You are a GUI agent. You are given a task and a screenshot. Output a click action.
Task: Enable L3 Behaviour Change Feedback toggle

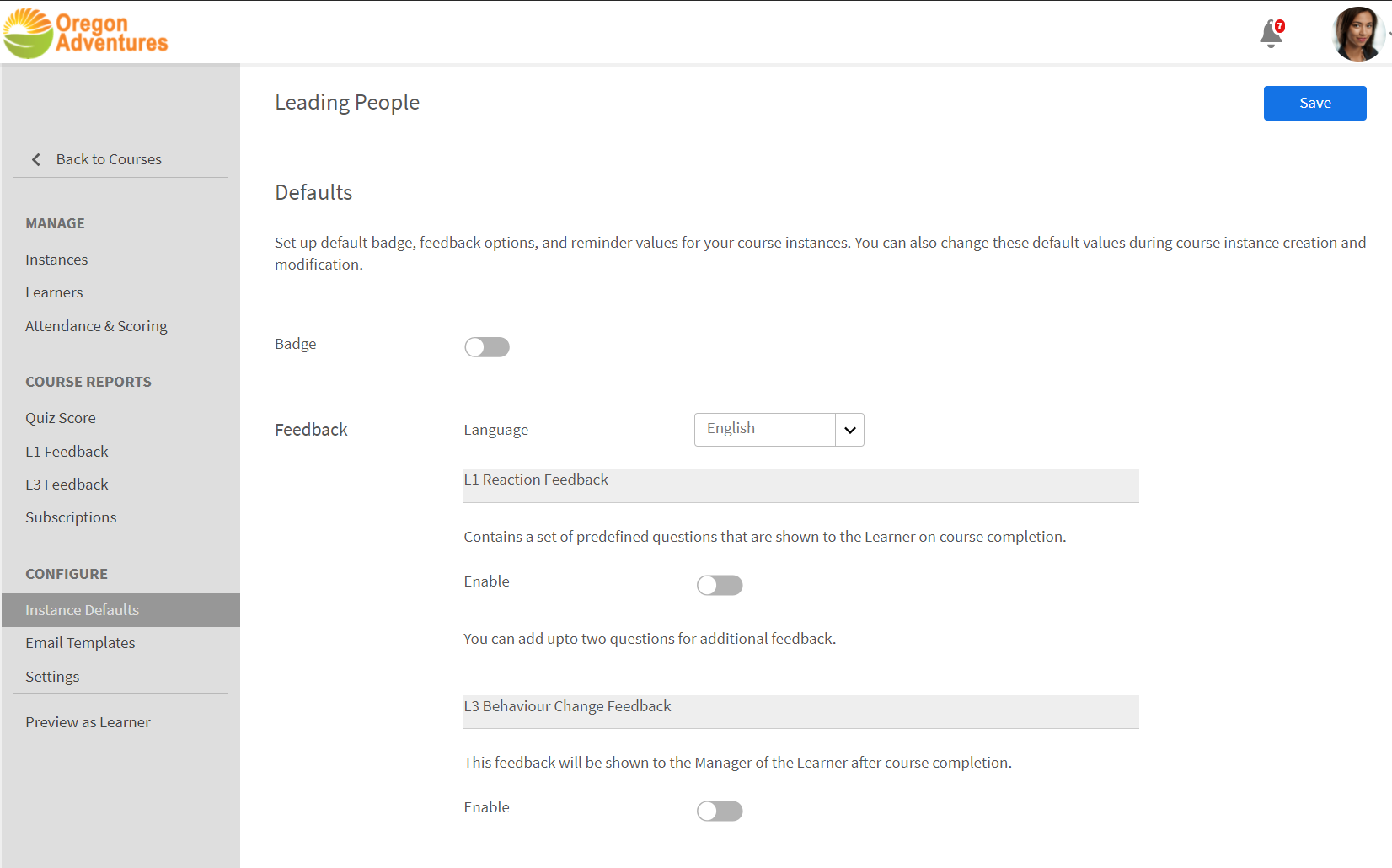pos(720,811)
